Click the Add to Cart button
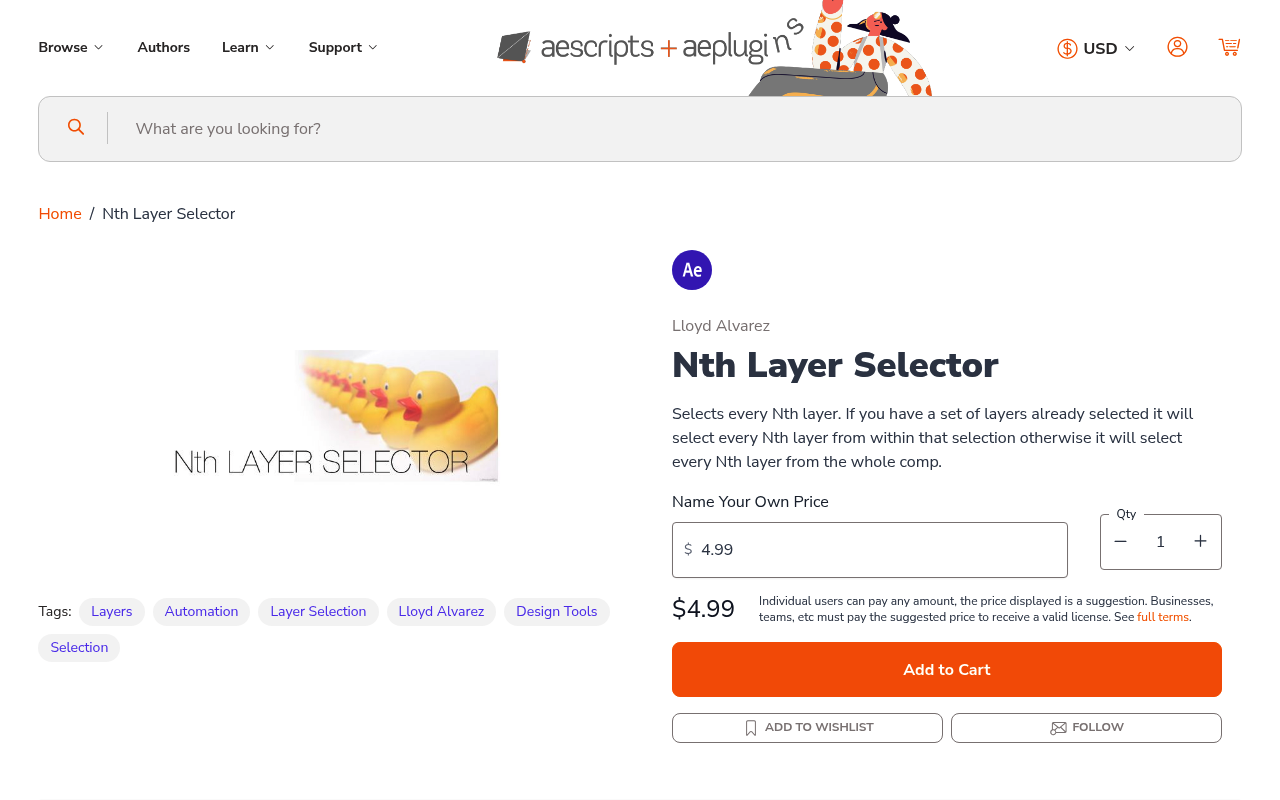The width and height of the screenshot is (1280, 800). pyautogui.click(x=946, y=669)
